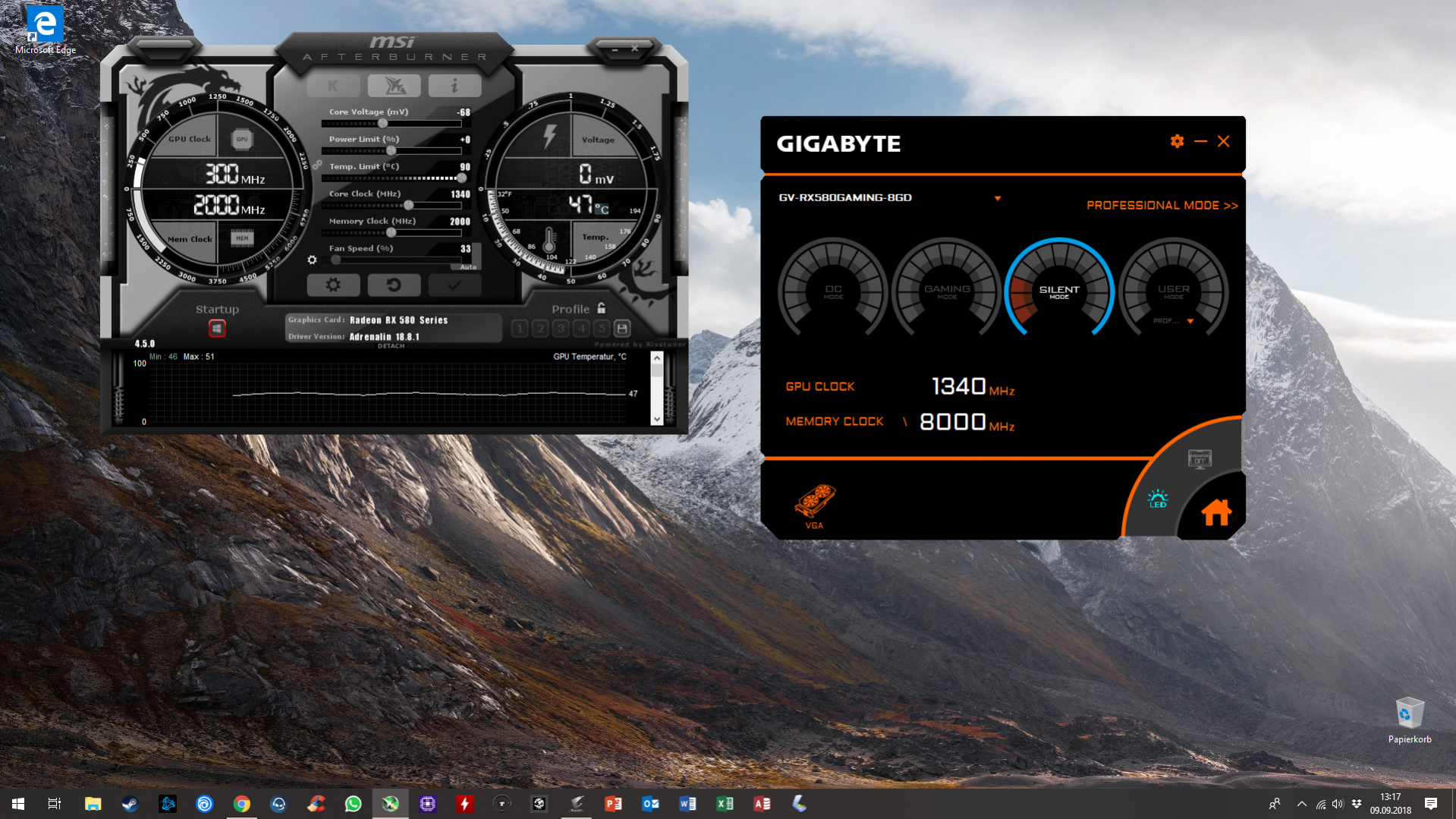Expand the GV-RX580GAMING-8GD card dropdown
The image size is (1456, 819).
click(998, 198)
